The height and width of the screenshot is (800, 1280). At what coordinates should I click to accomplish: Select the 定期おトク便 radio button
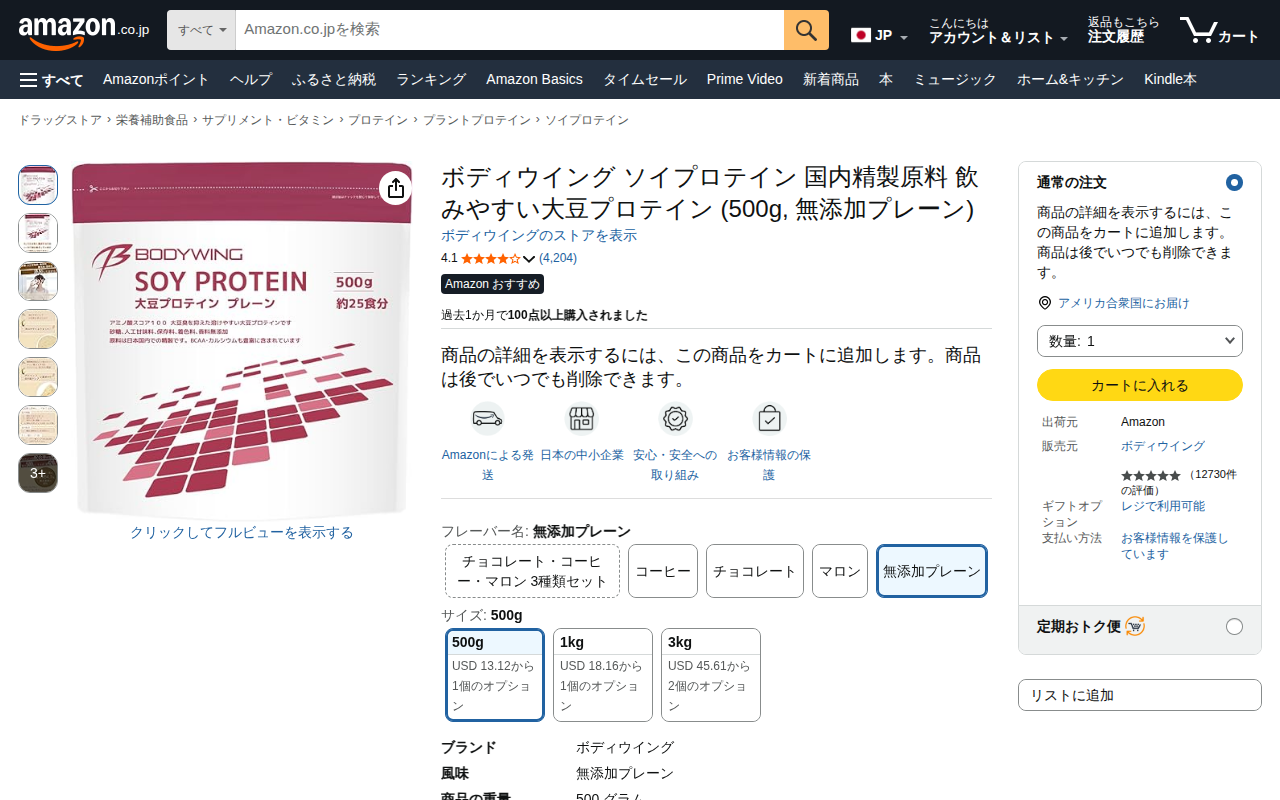tap(1234, 626)
